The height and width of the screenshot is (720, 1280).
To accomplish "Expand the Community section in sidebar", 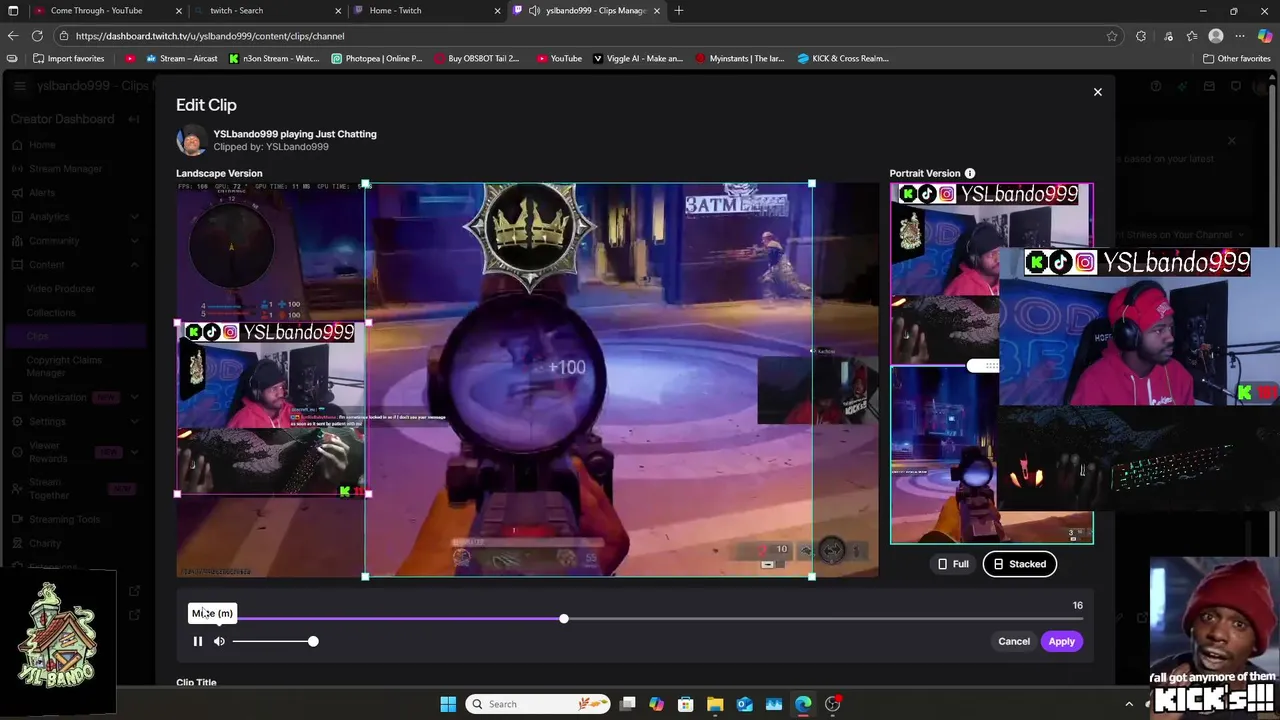I will pyautogui.click(x=134, y=241).
